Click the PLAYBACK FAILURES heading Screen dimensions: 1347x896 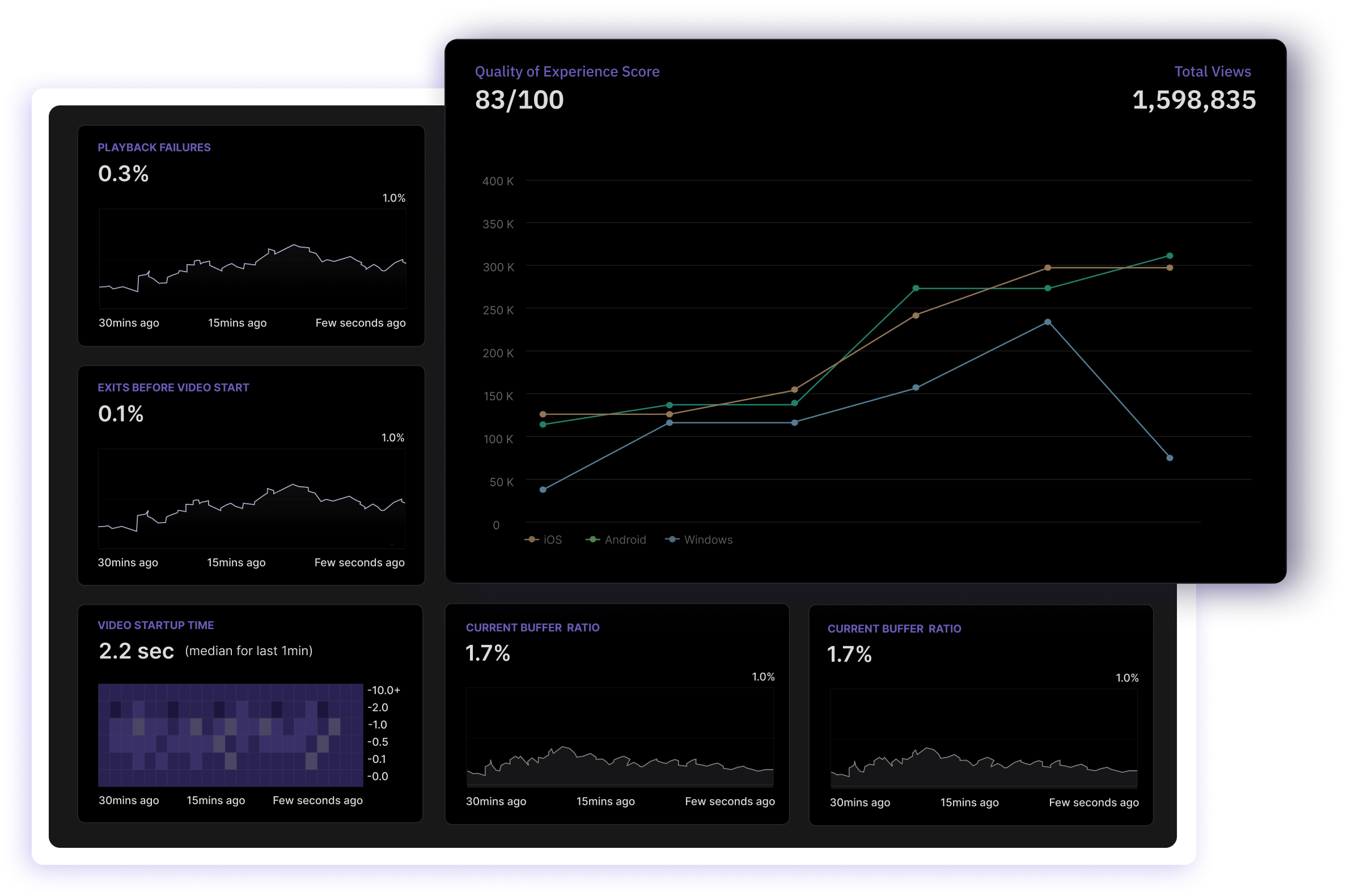[x=154, y=147]
